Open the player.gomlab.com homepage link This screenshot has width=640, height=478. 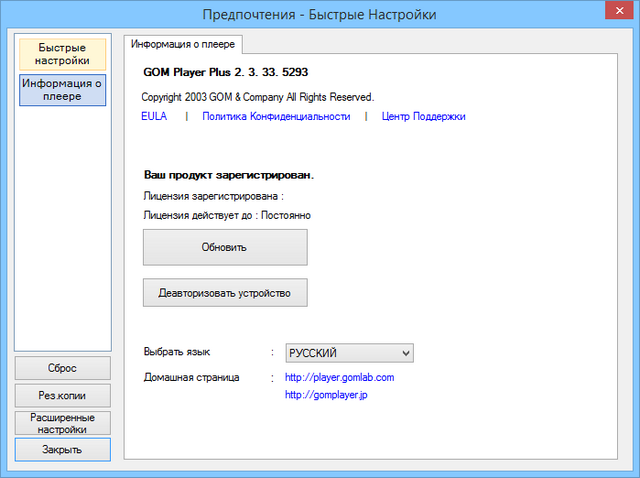[x=339, y=377]
